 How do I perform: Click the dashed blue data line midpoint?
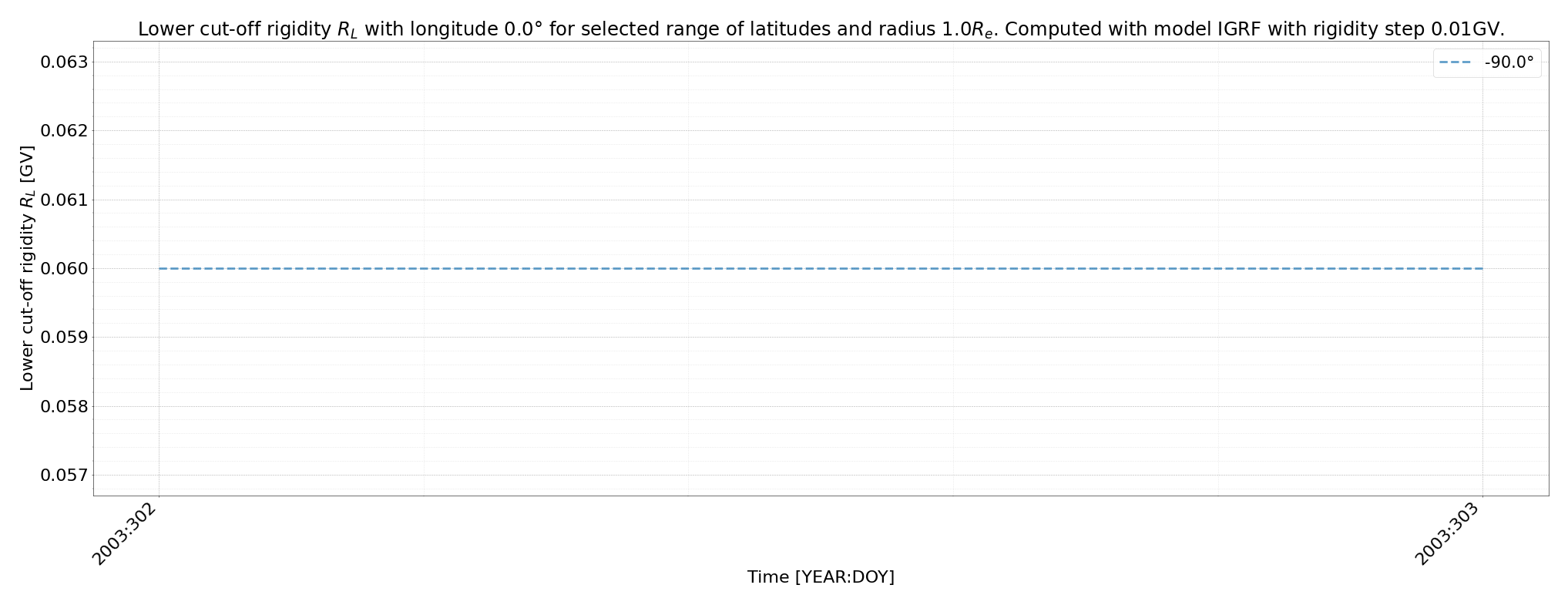tap(821, 268)
